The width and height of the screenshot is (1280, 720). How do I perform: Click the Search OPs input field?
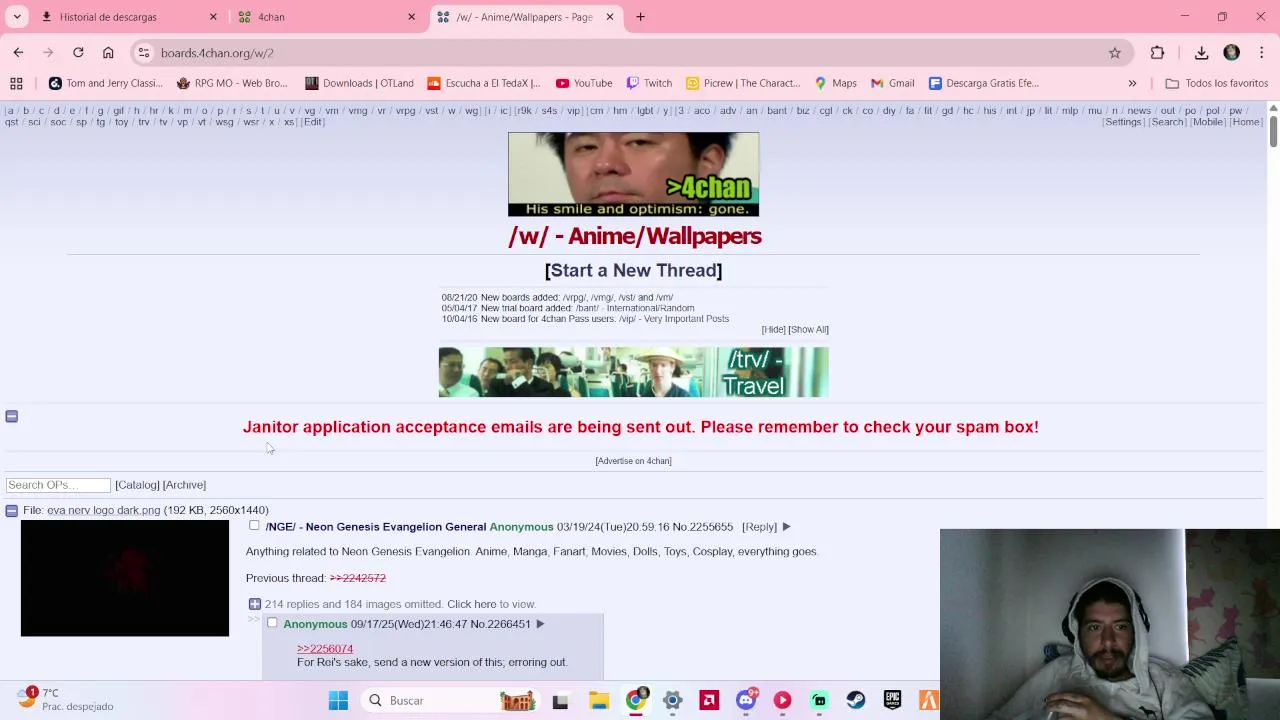point(58,485)
